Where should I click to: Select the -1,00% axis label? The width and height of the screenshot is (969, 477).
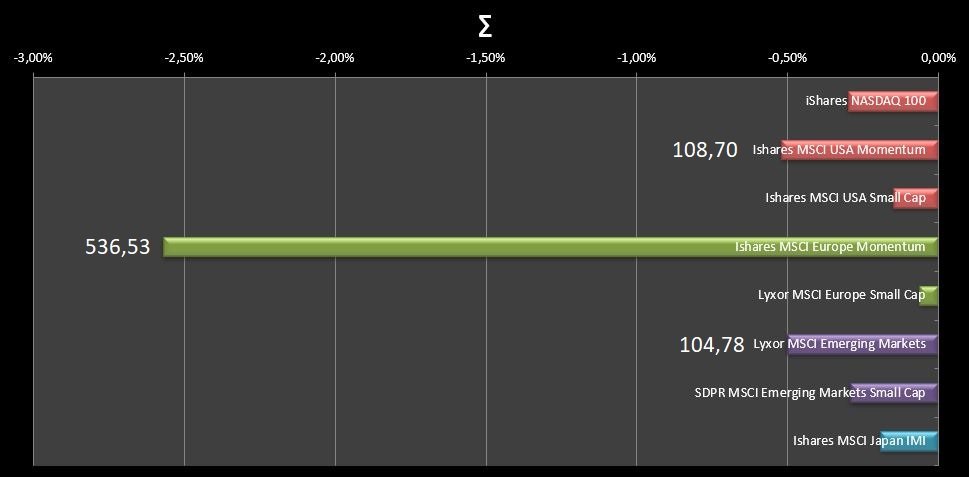(x=637, y=57)
